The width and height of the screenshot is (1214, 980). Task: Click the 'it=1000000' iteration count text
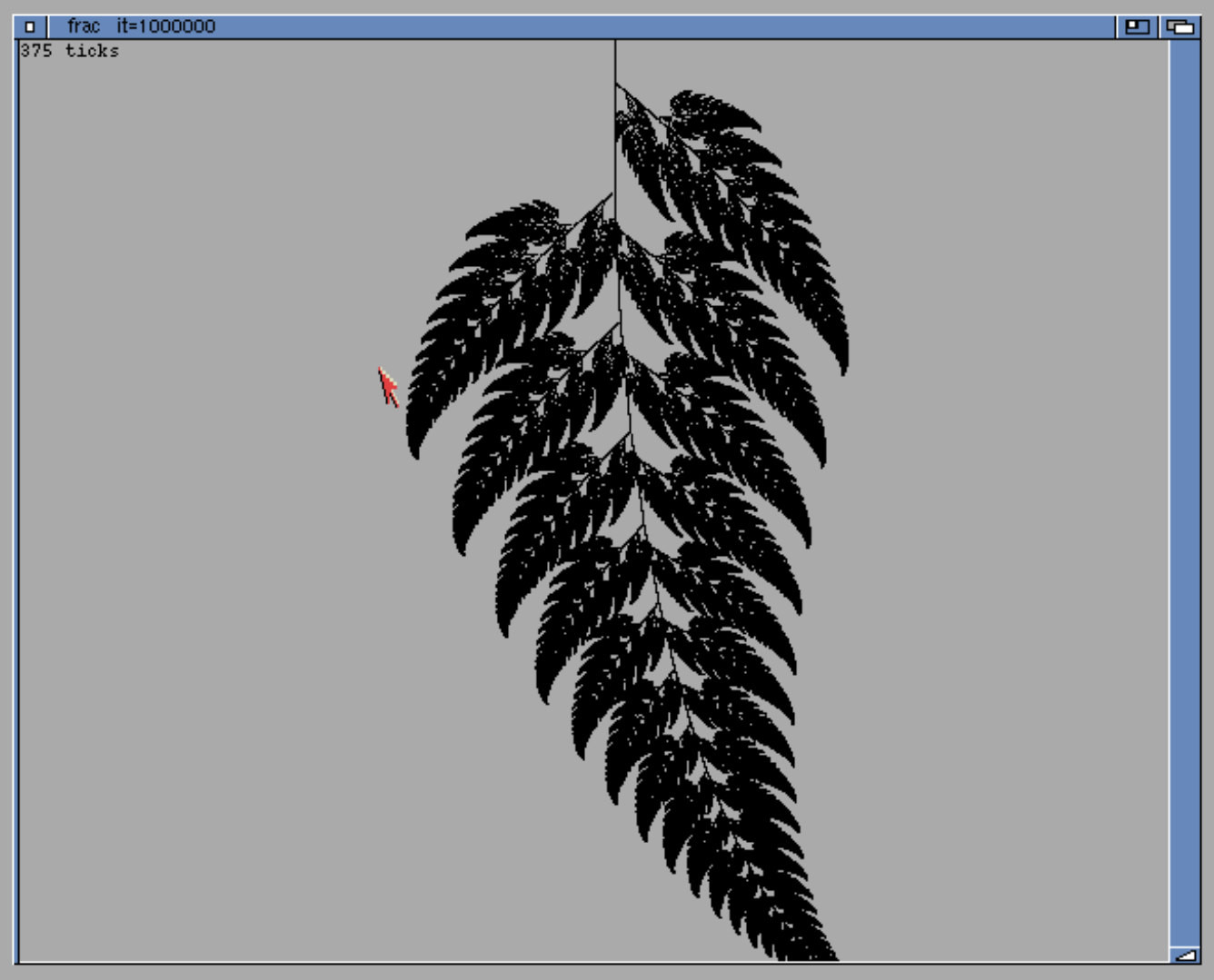coord(166,26)
